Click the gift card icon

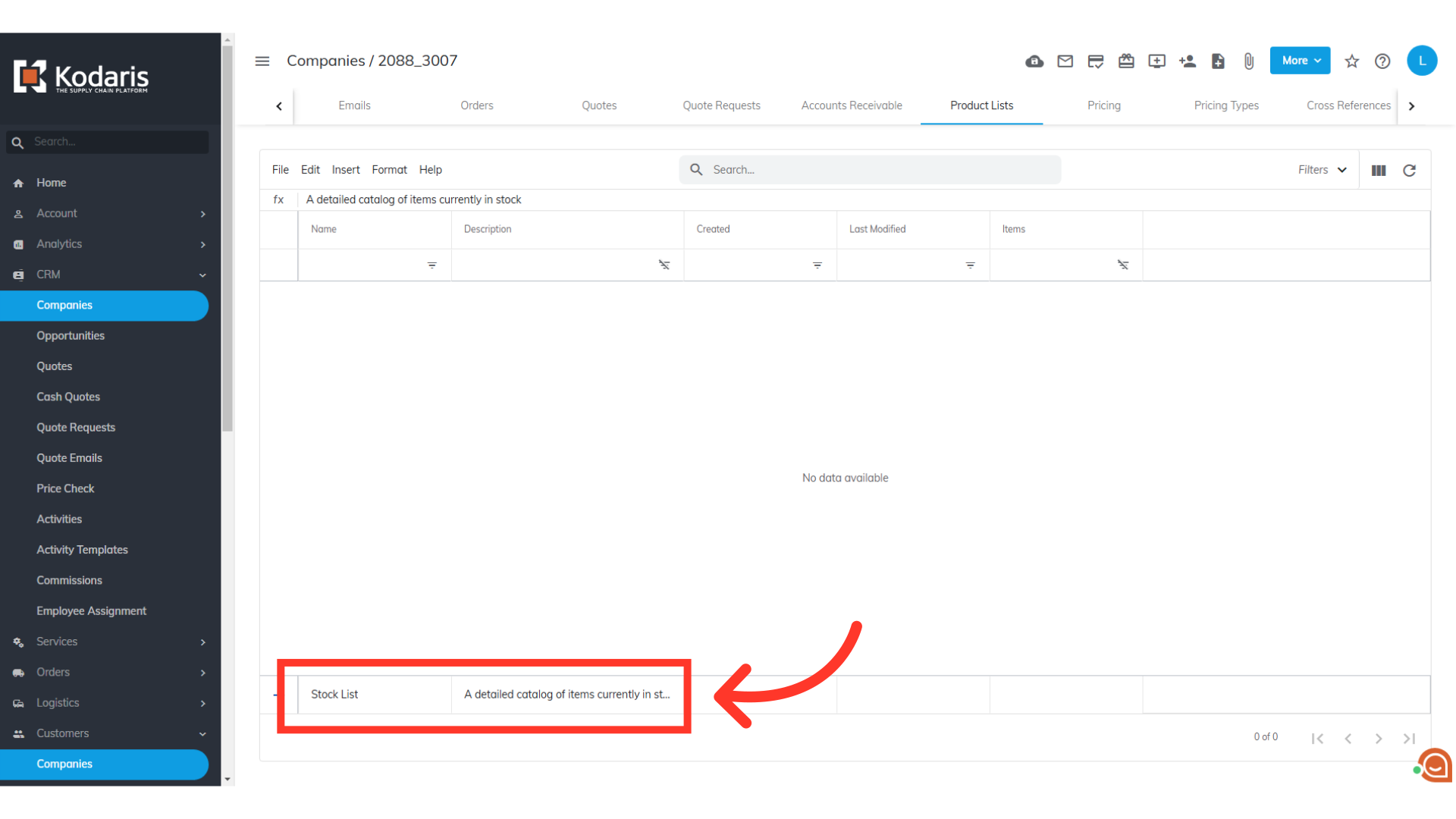pyautogui.click(x=1126, y=61)
